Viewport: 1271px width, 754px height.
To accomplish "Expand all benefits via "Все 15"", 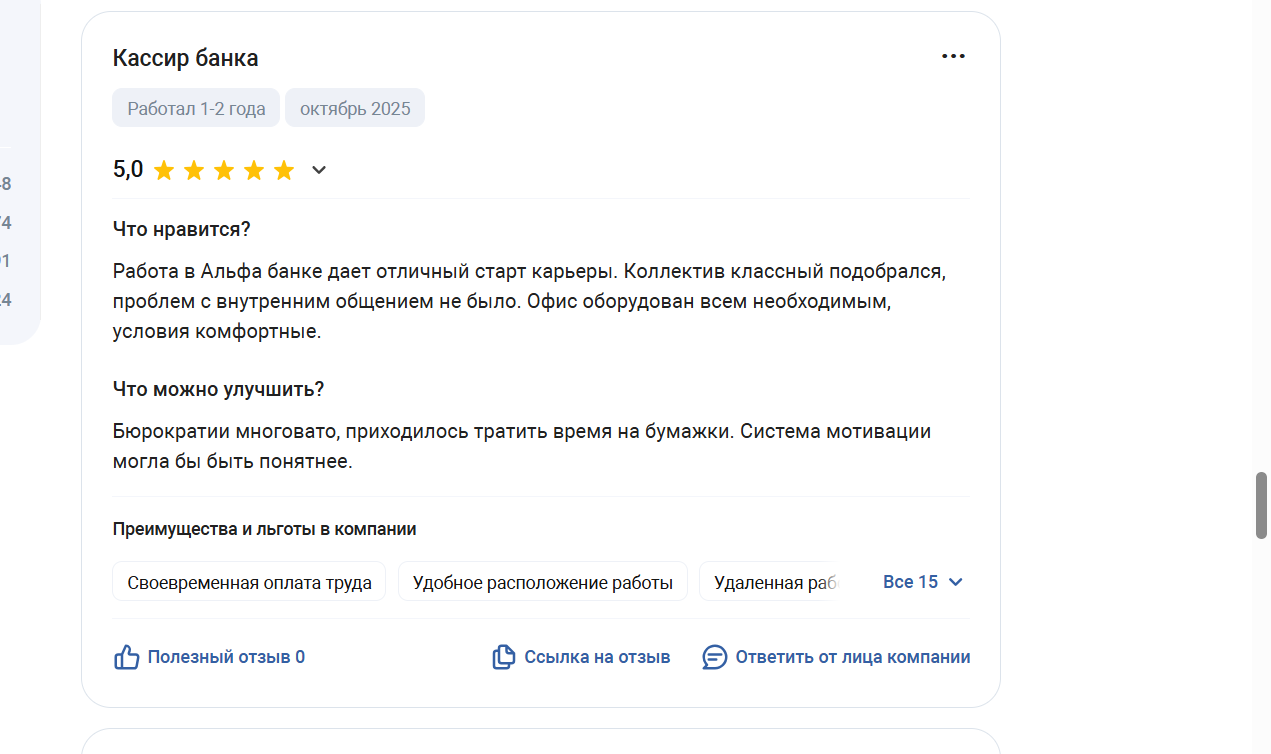I will tap(923, 582).
